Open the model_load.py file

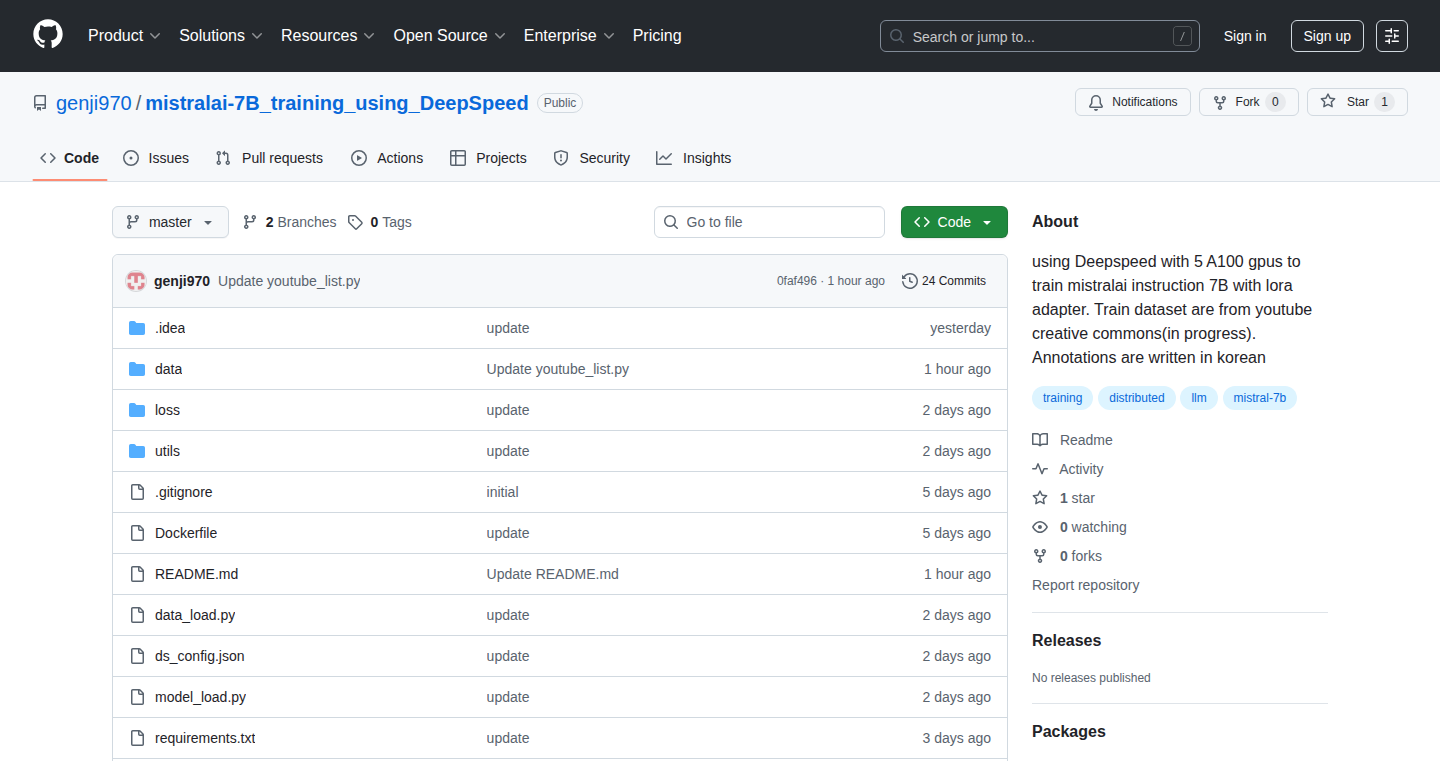(200, 697)
